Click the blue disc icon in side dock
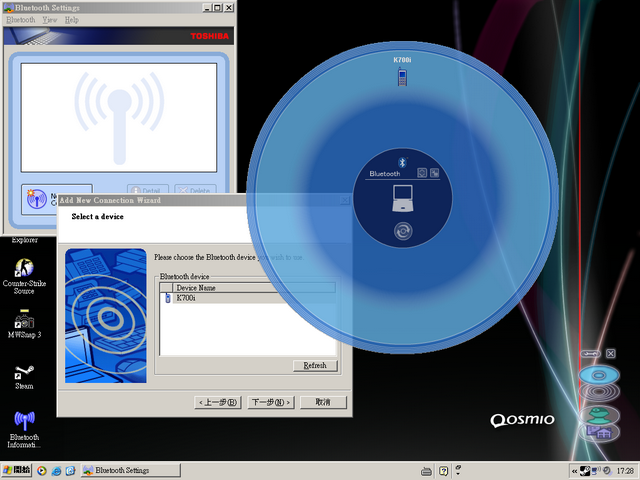The width and height of the screenshot is (640, 480). (598, 375)
